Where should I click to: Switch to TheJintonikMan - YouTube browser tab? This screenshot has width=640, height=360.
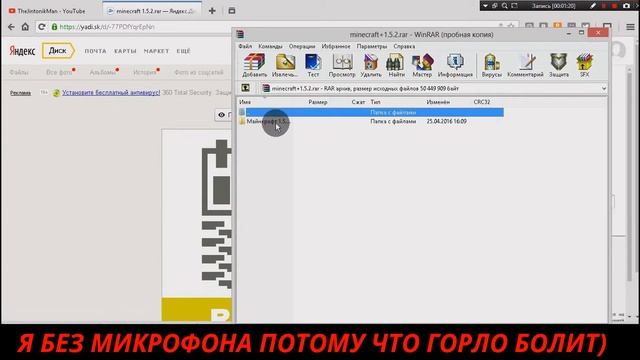point(51,11)
